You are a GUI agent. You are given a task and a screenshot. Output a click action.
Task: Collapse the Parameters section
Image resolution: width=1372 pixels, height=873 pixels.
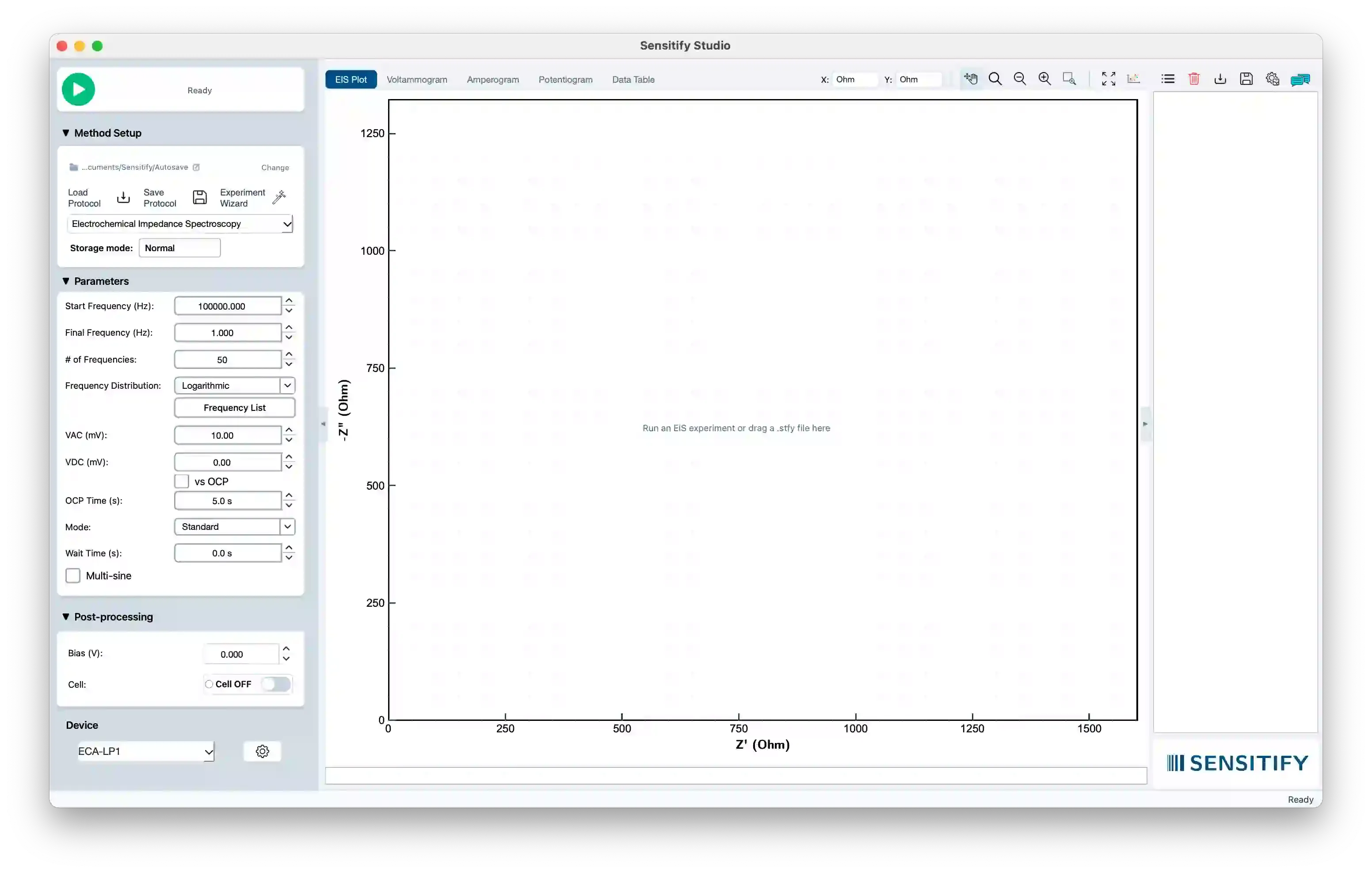(66, 281)
